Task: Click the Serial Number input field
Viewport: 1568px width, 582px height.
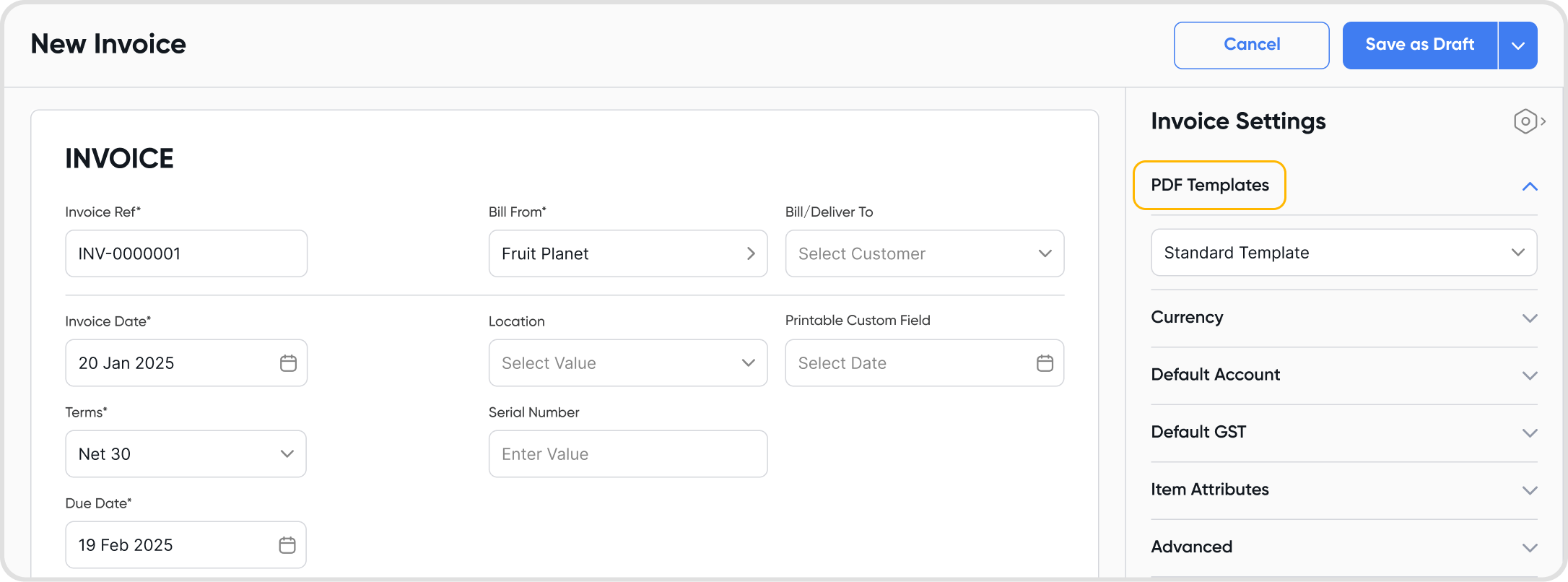Action: pos(628,454)
